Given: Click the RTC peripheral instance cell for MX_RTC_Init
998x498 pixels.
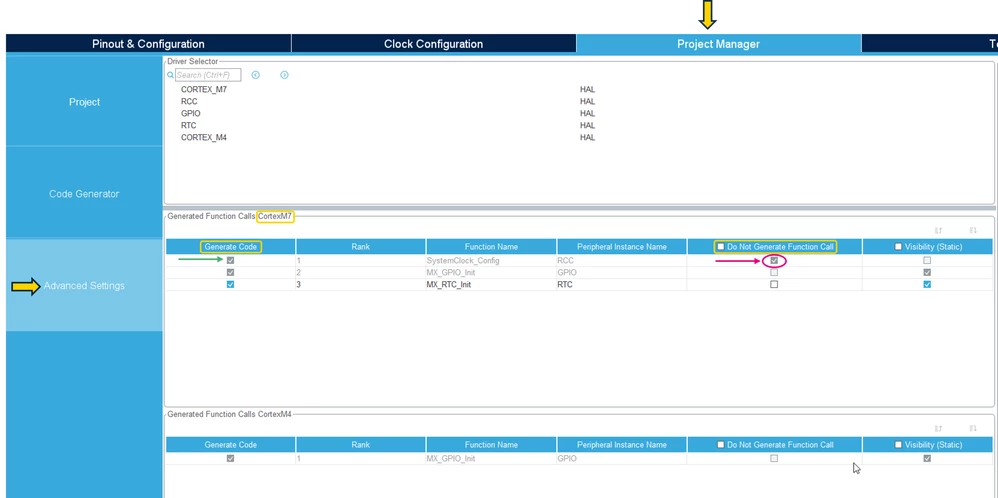Looking at the screenshot, I should click(622, 285).
